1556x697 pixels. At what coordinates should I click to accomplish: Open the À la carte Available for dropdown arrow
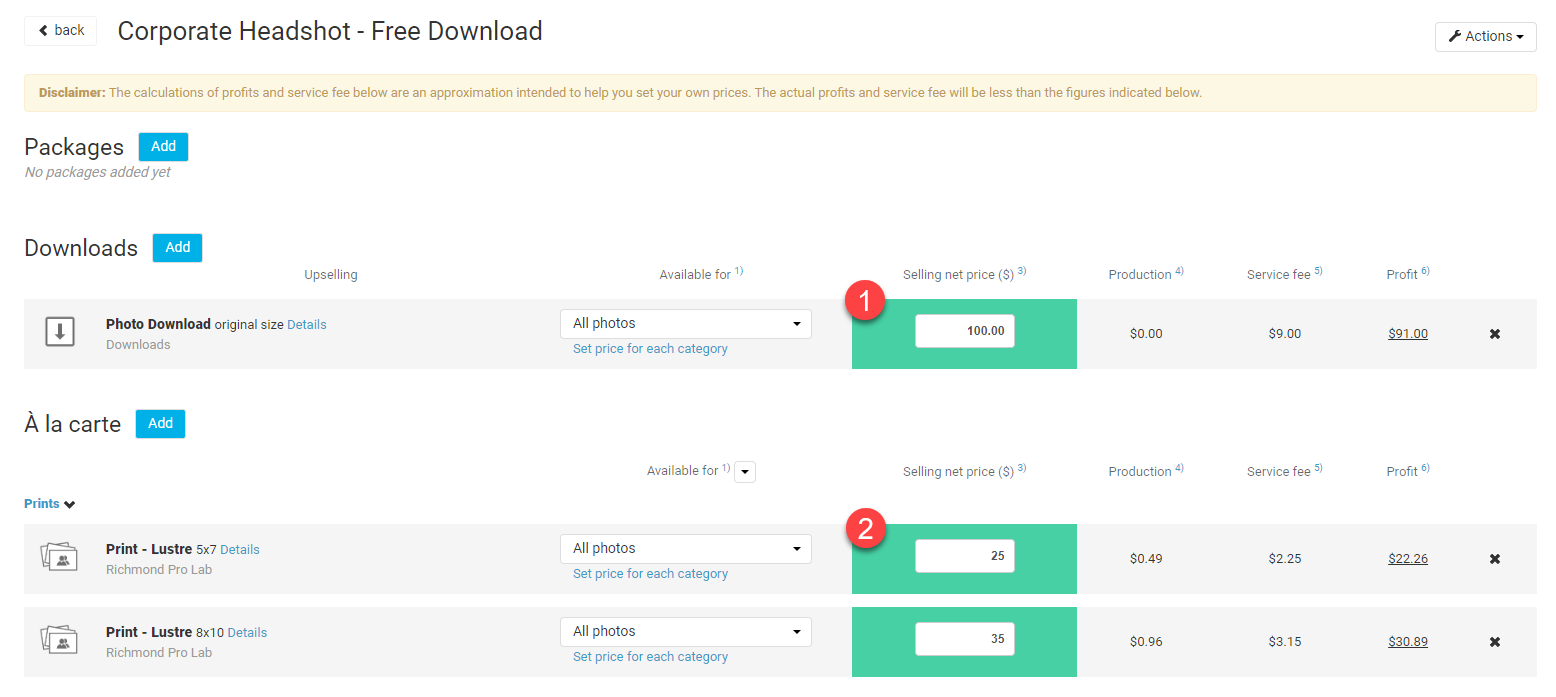[x=745, y=472]
